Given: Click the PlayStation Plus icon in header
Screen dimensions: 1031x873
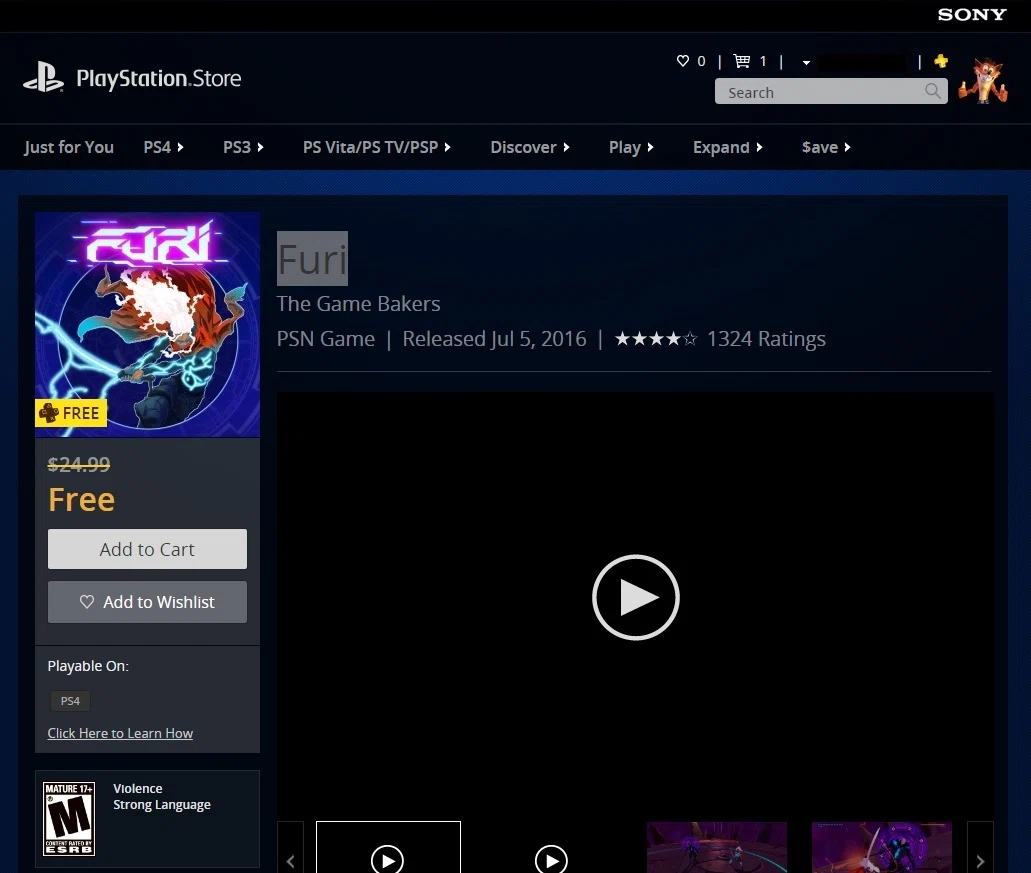Looking at the screenshot, I should click(x=941, y=61).
